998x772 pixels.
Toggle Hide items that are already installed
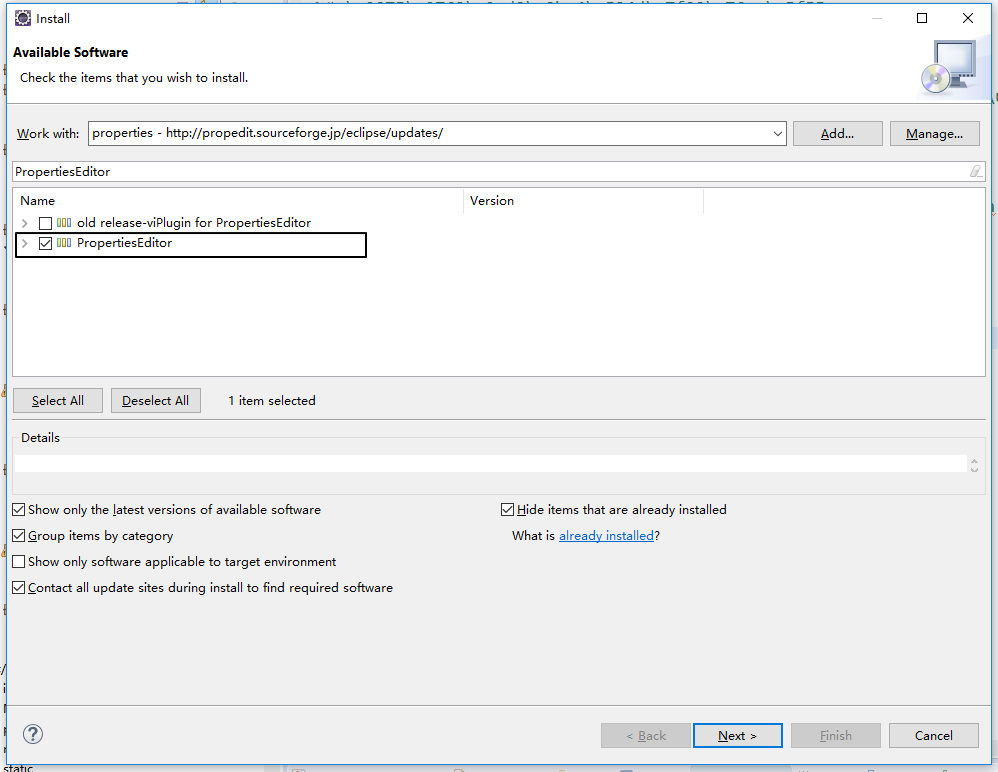coord(508,510)
